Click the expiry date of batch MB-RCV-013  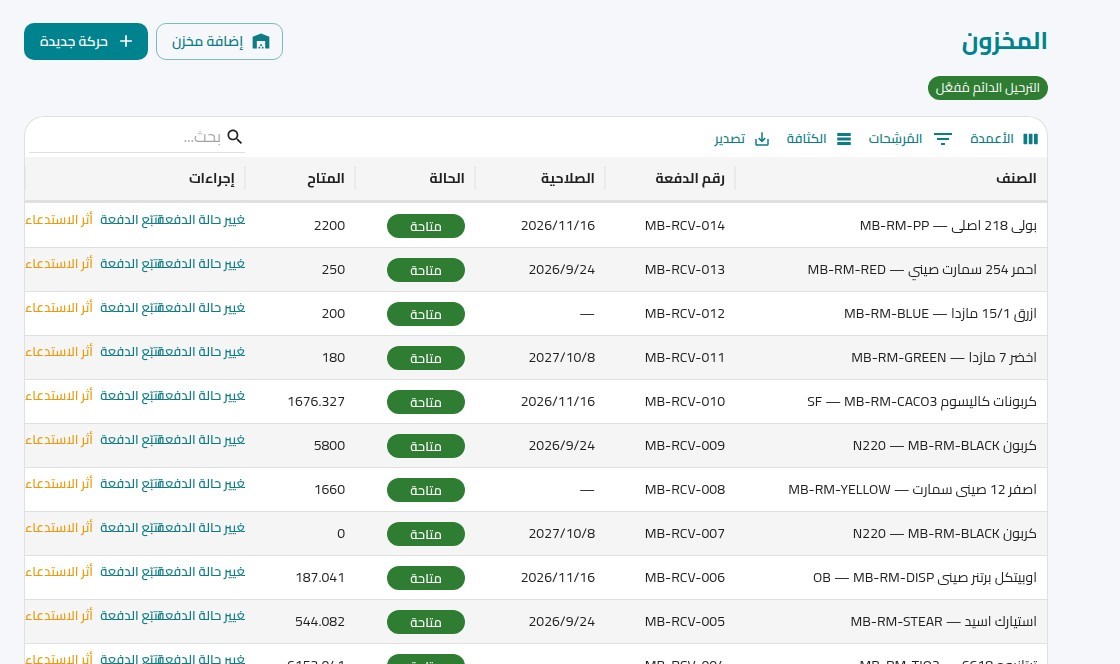[x=561, y=270]
